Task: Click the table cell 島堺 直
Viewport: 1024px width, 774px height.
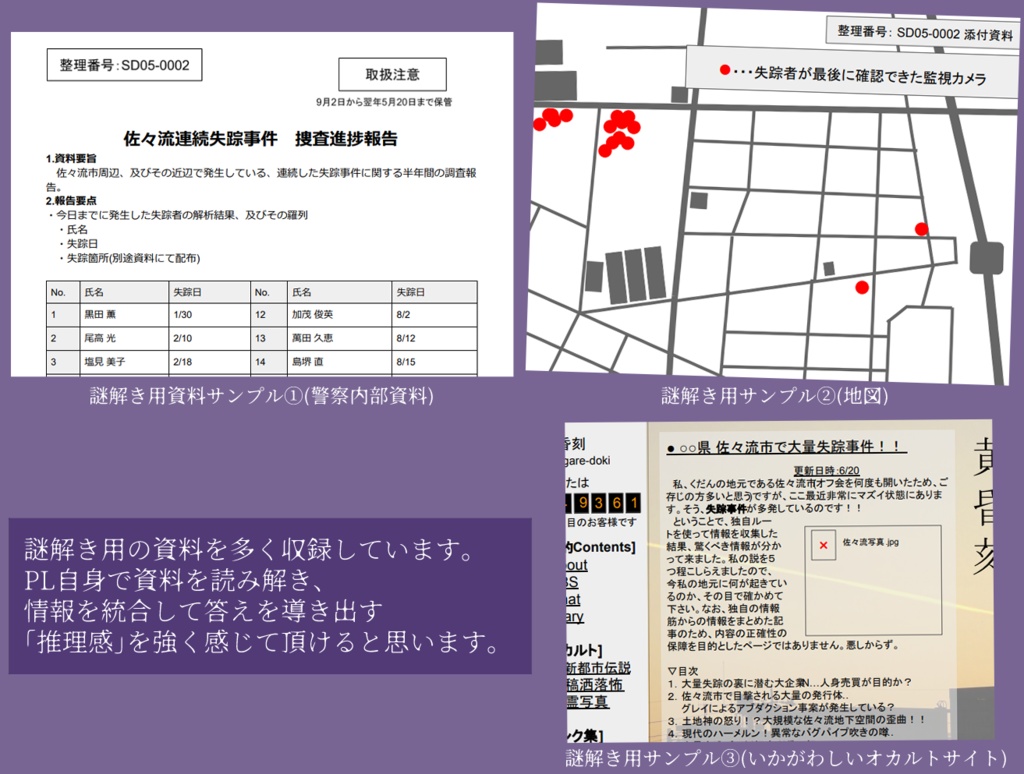Action: coord(339,361)
